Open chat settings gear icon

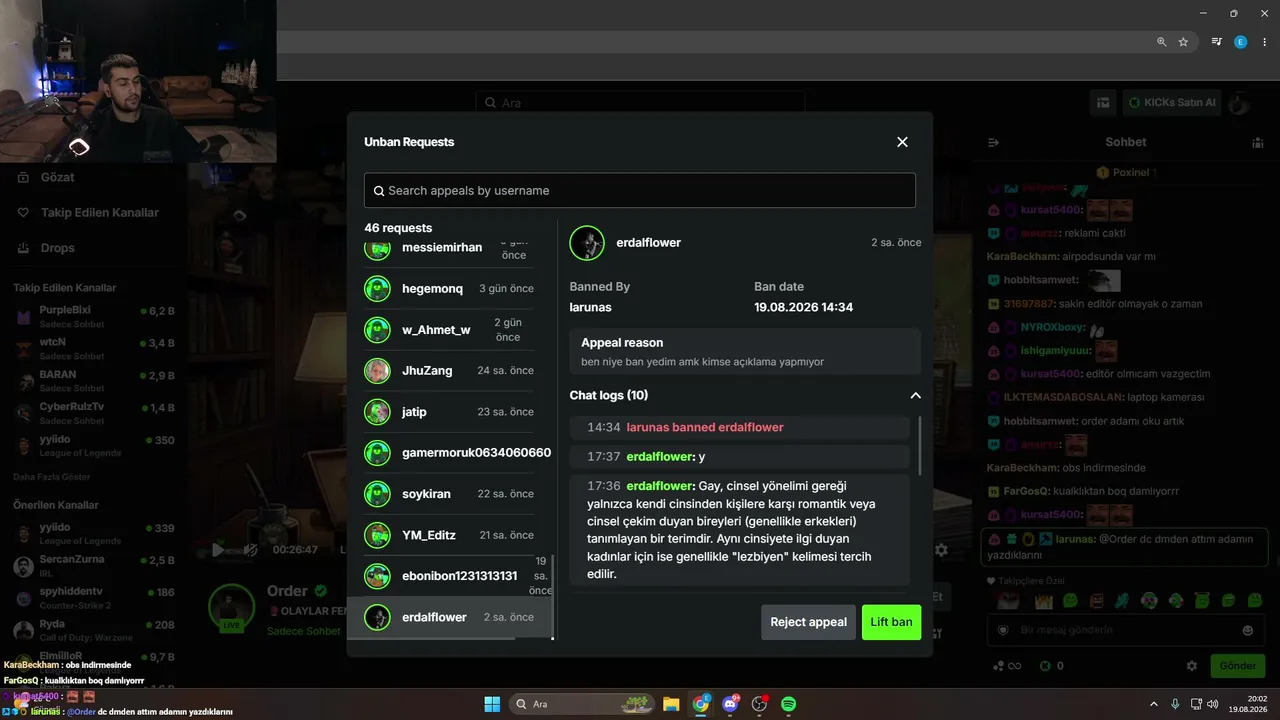tap(1191, 666)
